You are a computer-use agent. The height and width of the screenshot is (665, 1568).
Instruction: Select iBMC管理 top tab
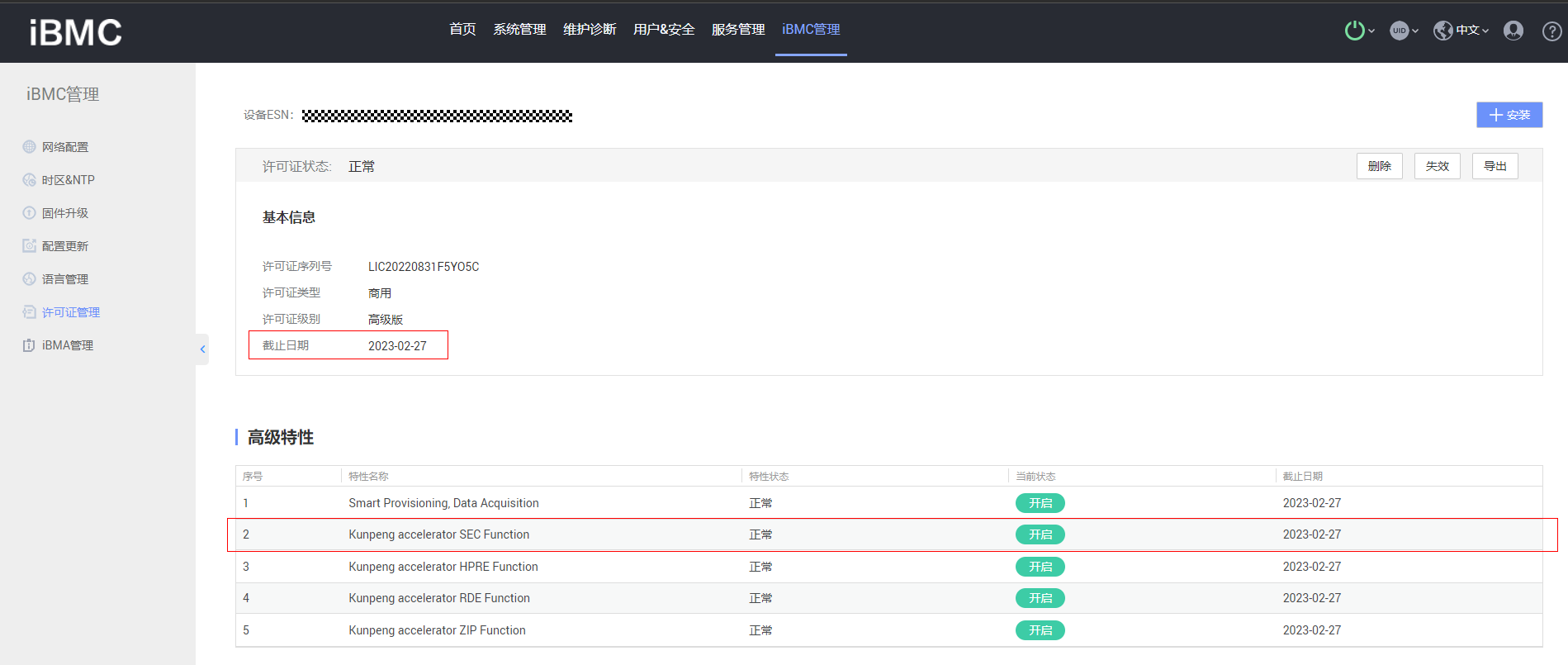tap(811, 30)
